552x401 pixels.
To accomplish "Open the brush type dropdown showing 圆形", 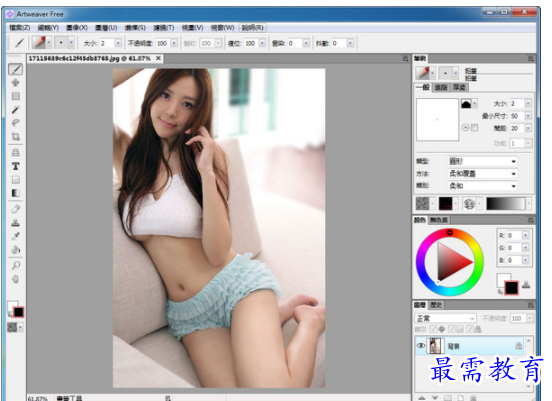I will coord(482,161).
